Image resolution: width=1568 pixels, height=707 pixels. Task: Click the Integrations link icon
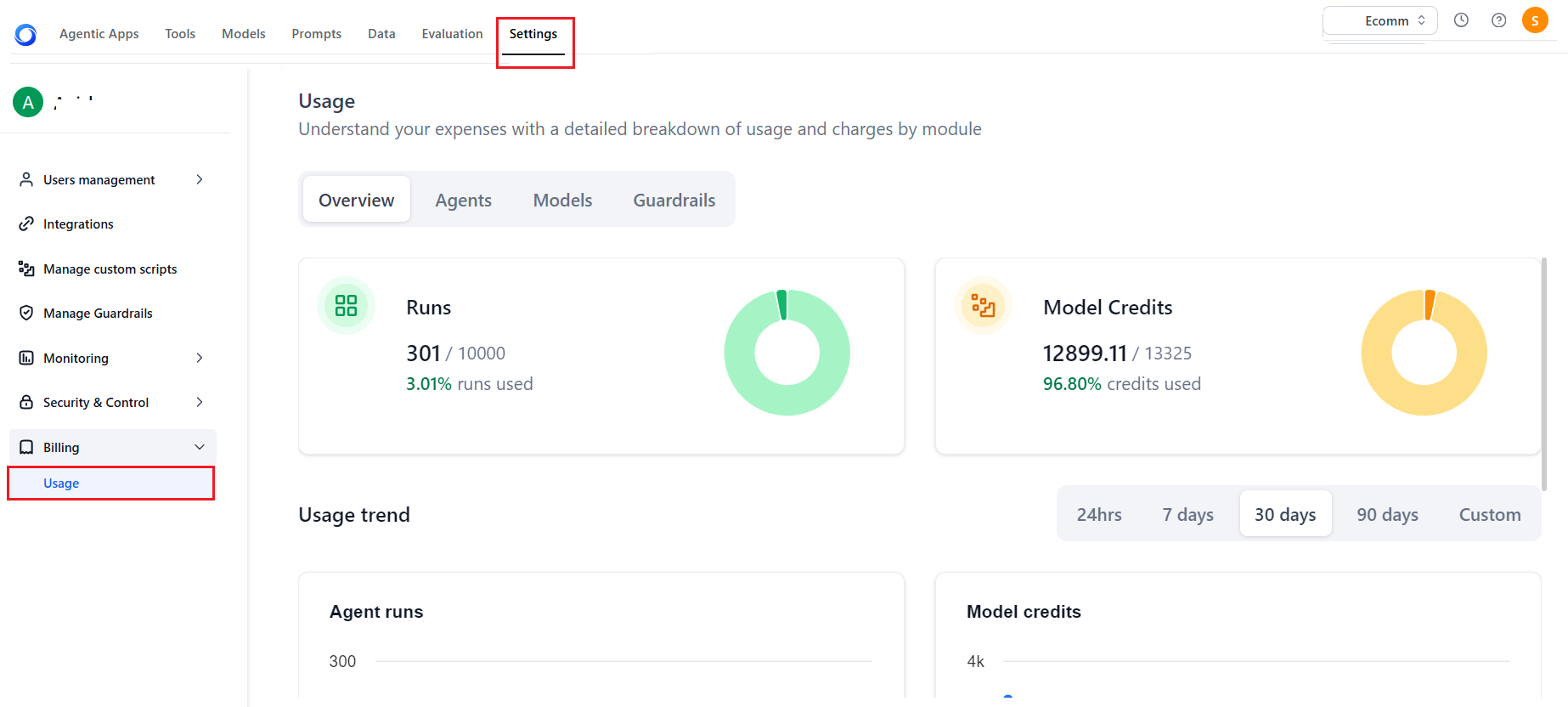(x=26, y=223)
